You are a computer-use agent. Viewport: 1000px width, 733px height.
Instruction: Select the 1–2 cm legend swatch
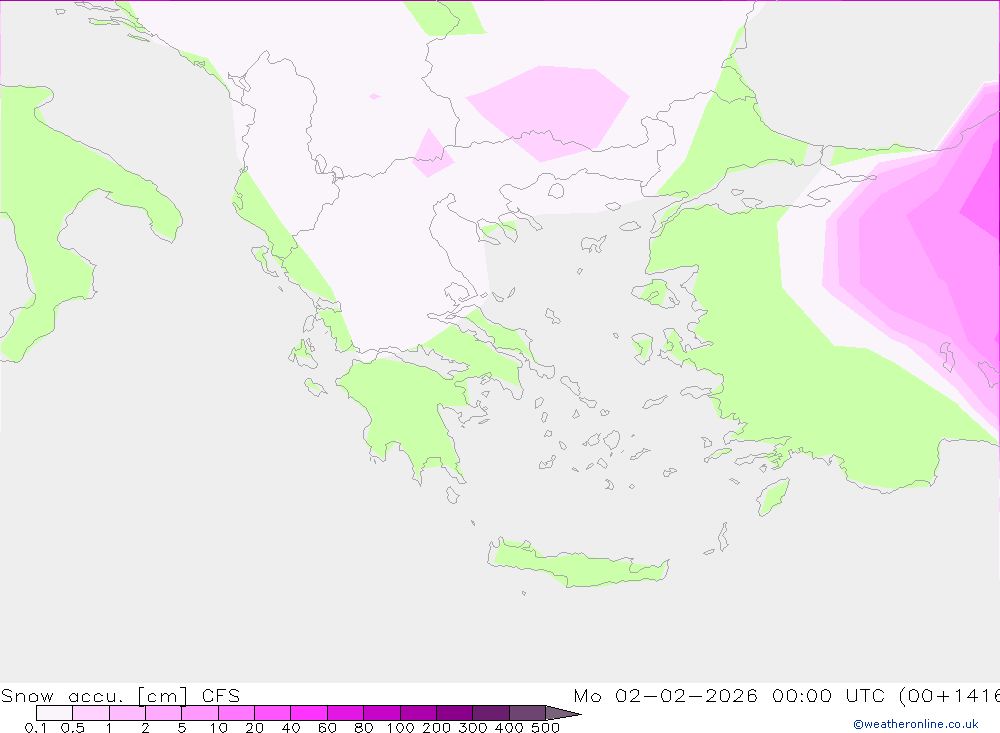[127, 713]
